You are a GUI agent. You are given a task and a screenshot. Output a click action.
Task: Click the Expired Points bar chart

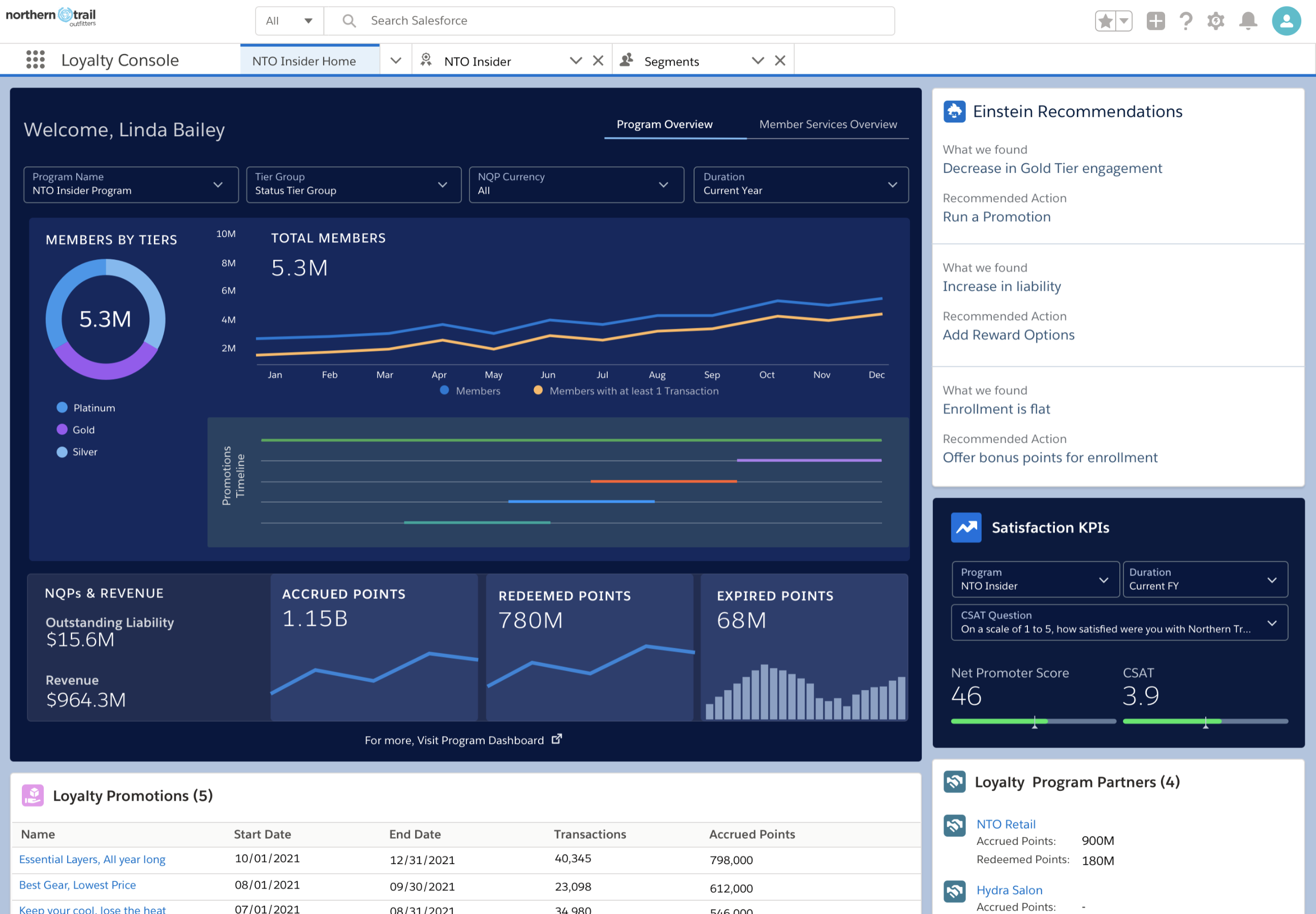click(x=805, y=691)
